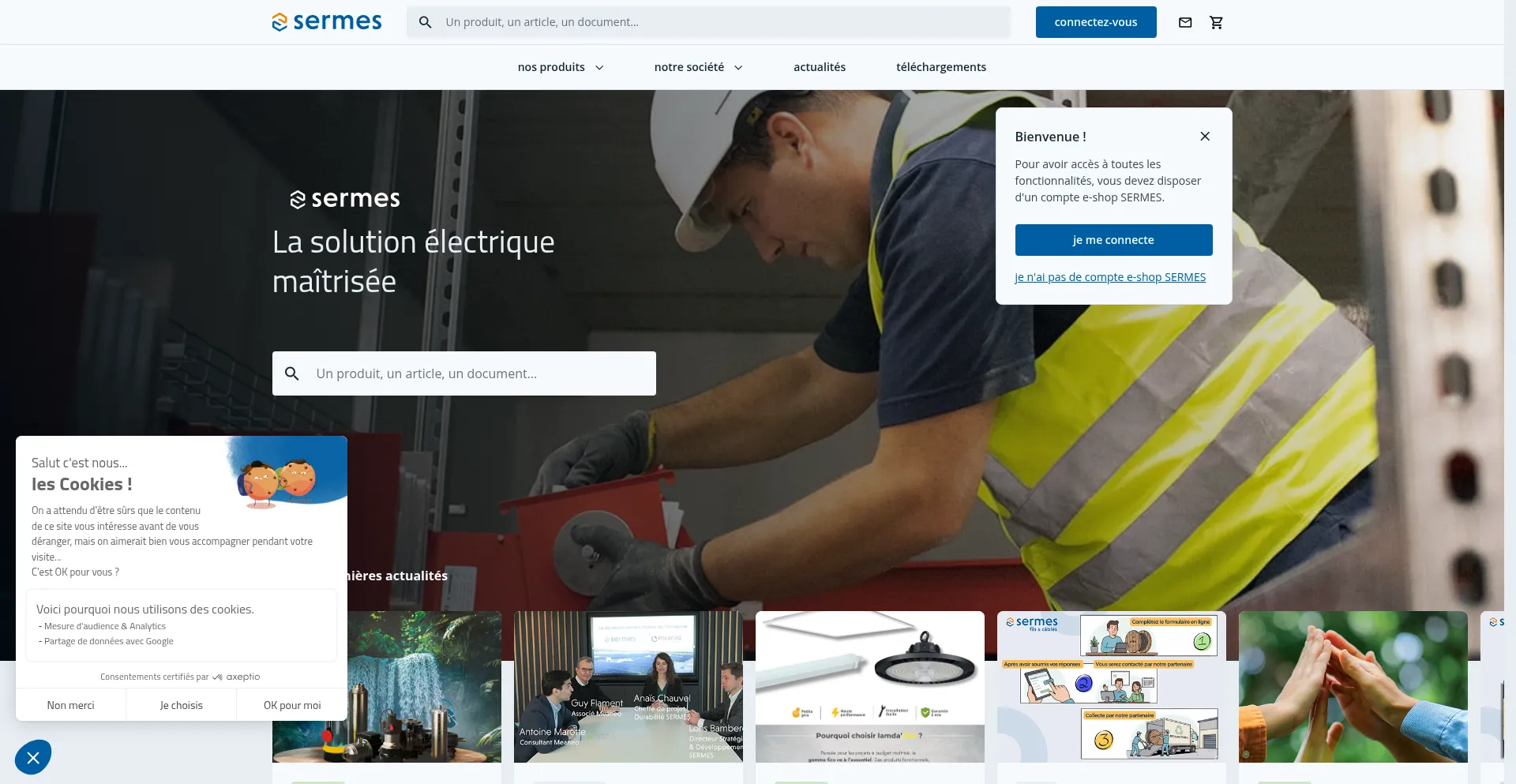
Task: Open the sermes form steps illustration thumbnail
Action: click(x=1112, y=687)
